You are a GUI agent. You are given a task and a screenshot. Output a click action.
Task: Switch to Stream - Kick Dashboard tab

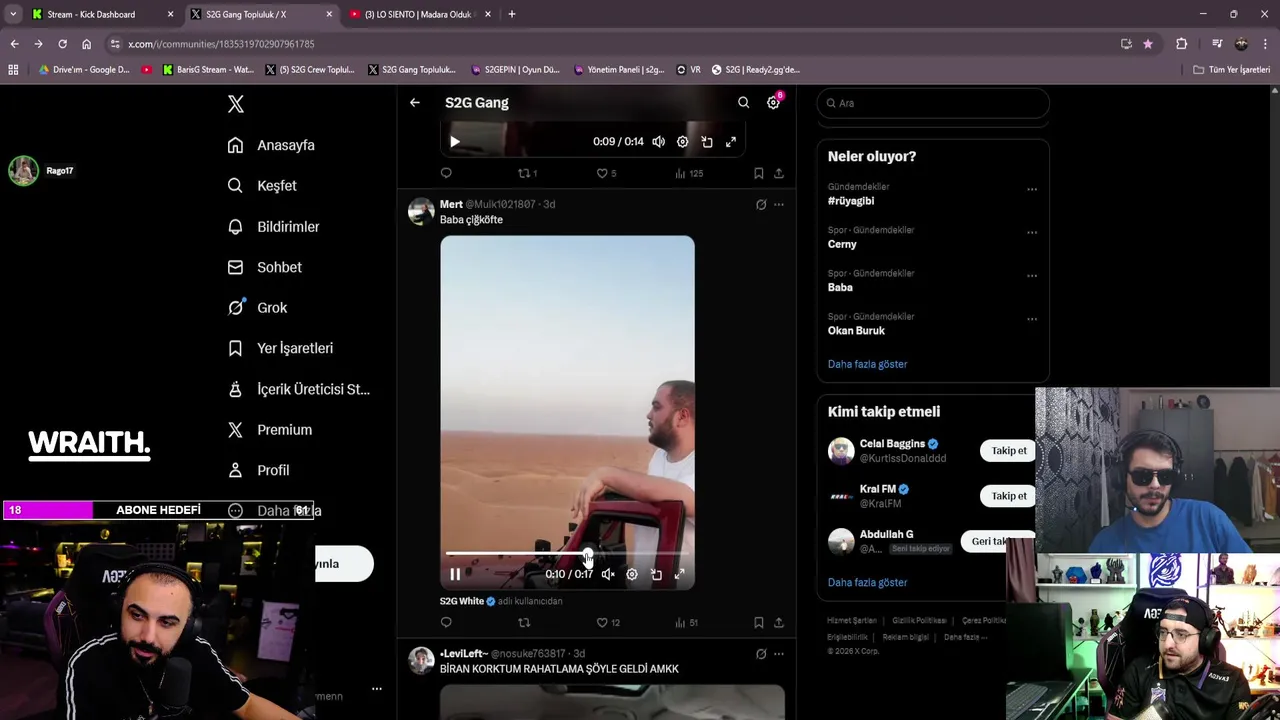(102, 14)
